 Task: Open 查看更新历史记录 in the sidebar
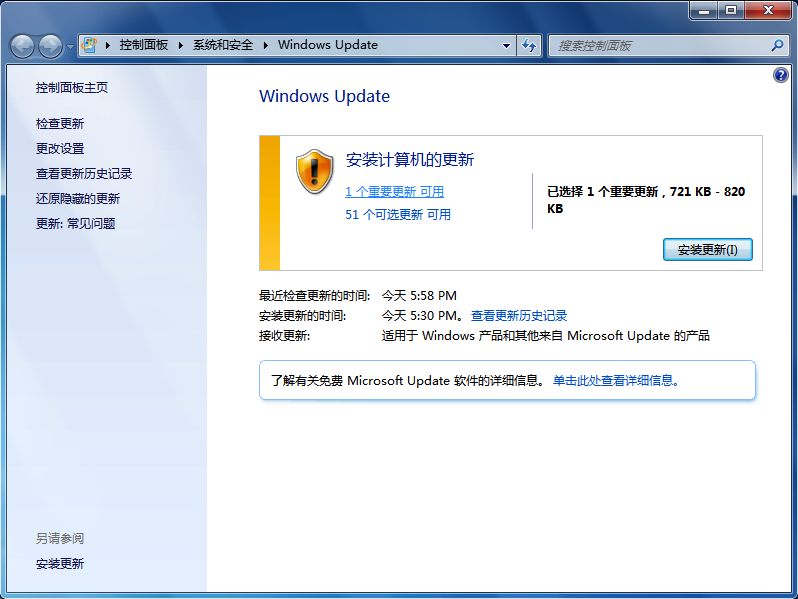pos(84,174)
